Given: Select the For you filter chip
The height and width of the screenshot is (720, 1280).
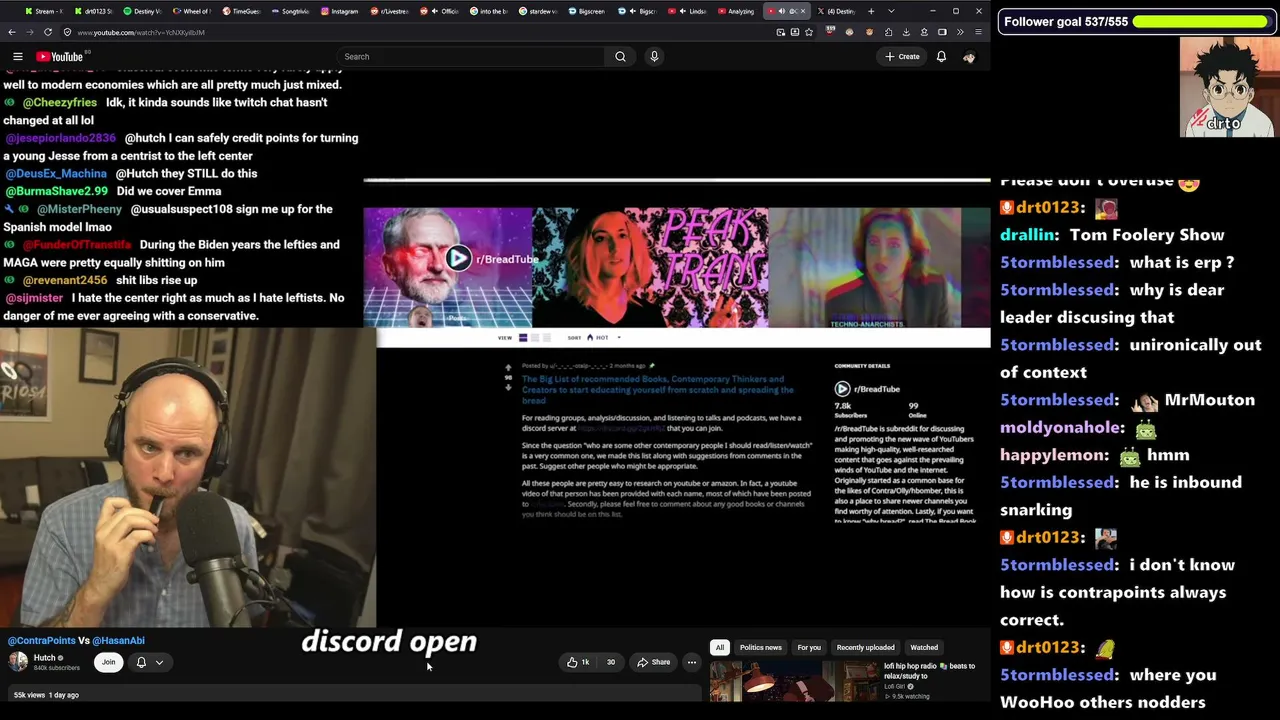Looking at the screenshot, I should point(809,648).
